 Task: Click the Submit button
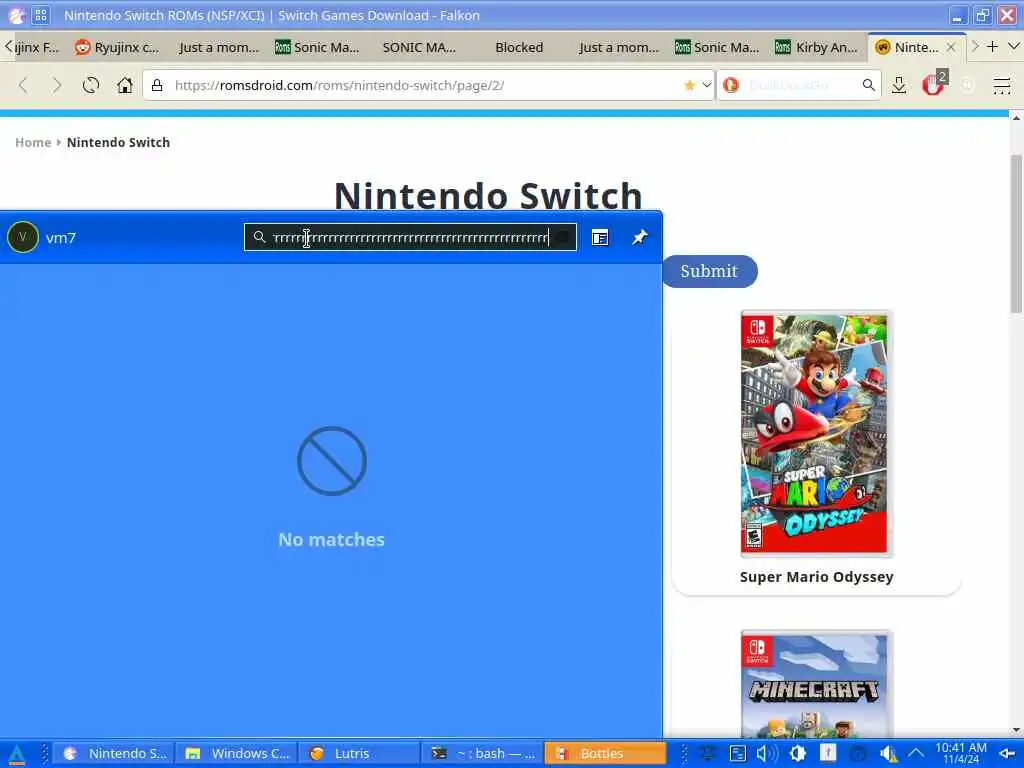click(x=709, y=271)
